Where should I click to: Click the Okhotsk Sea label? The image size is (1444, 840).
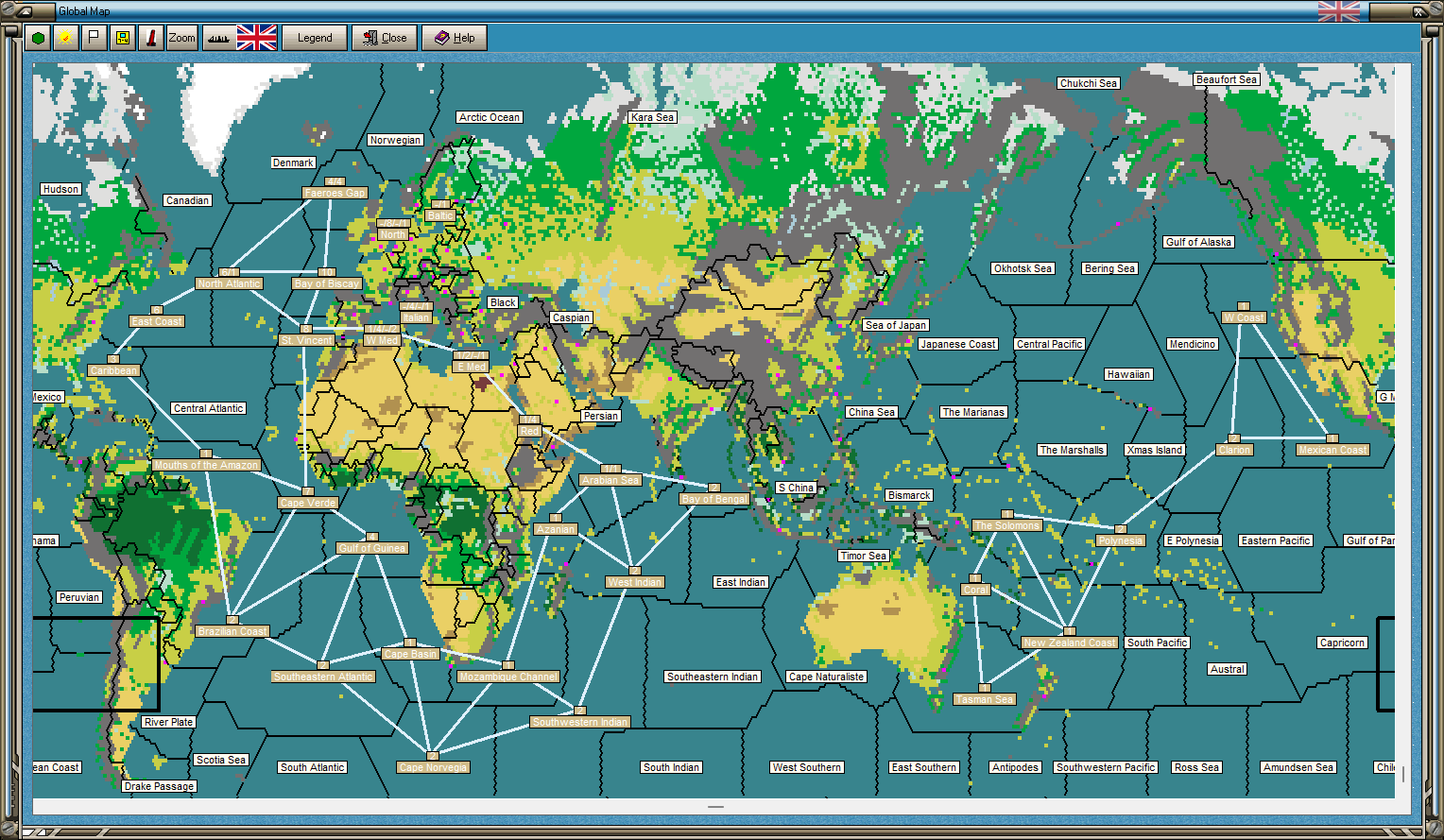click(1023, 268)
